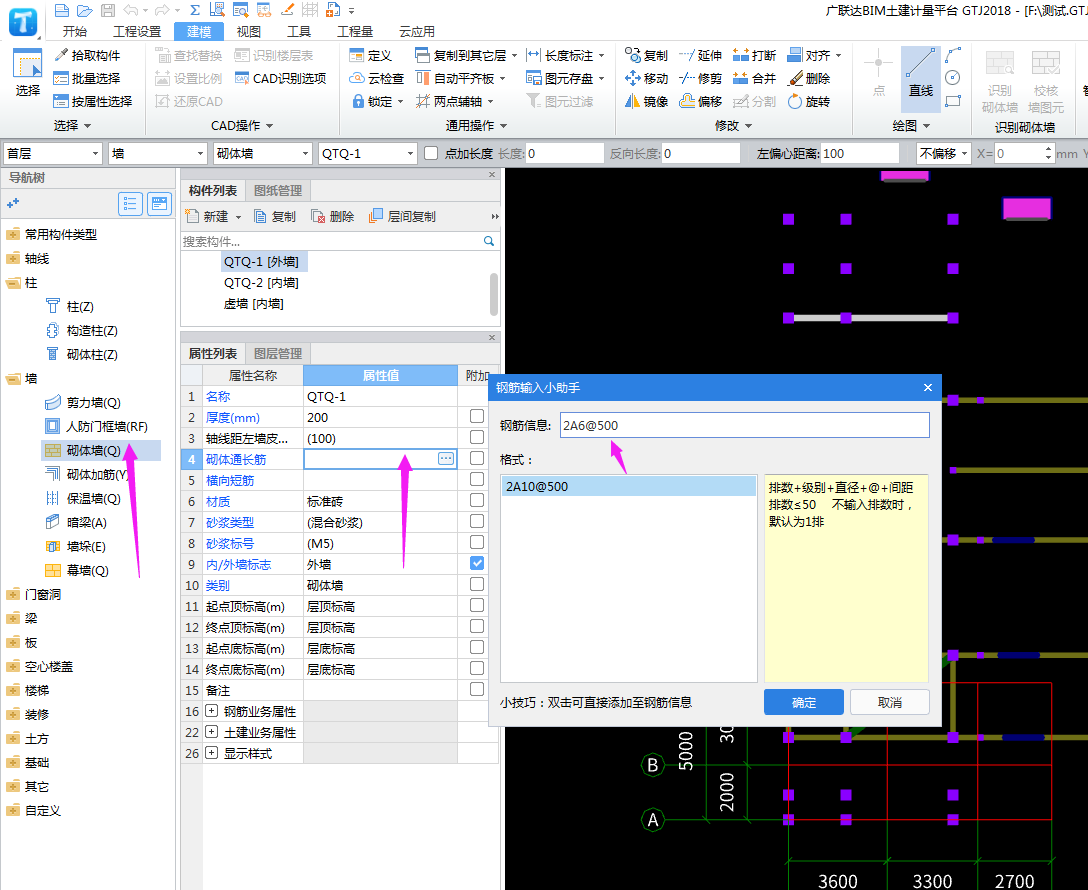Check the 厚度(mm) additional checkbox
Viewport: 1088px width, 890px height.
point(477,416)
